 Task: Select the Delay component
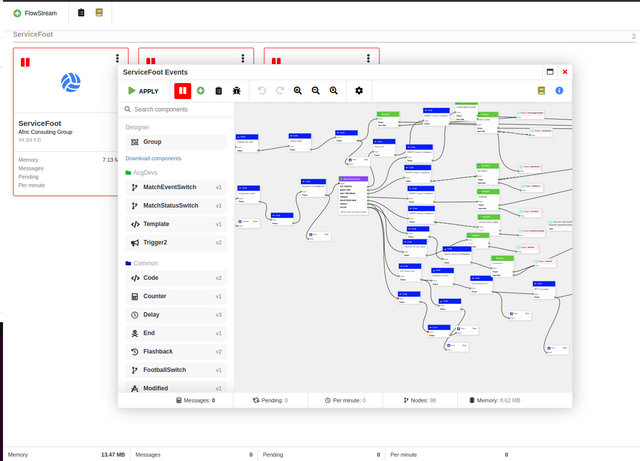click(176, 315)
